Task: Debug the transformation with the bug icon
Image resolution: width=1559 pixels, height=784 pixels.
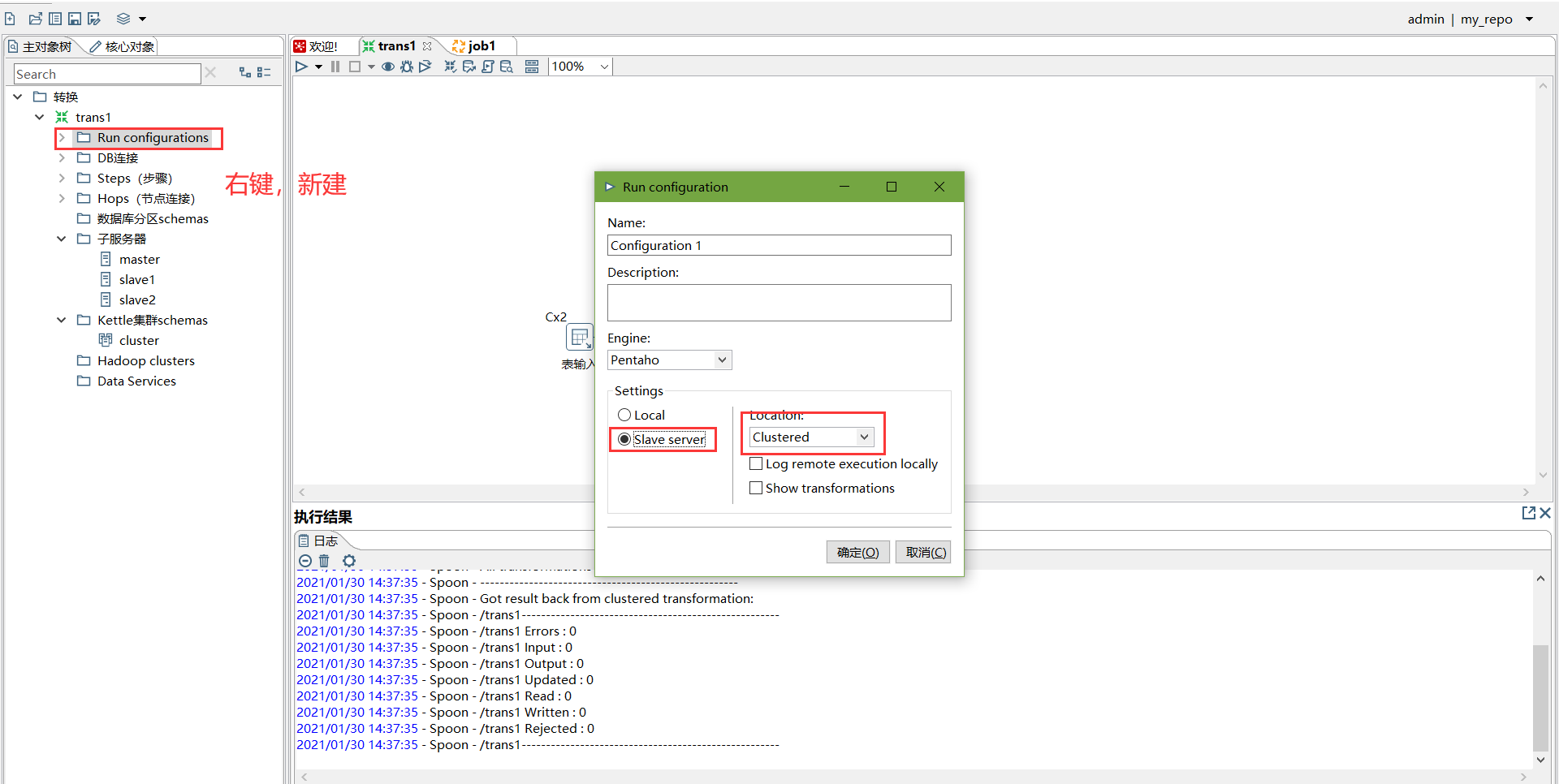Action: click(x=407, y=67)
